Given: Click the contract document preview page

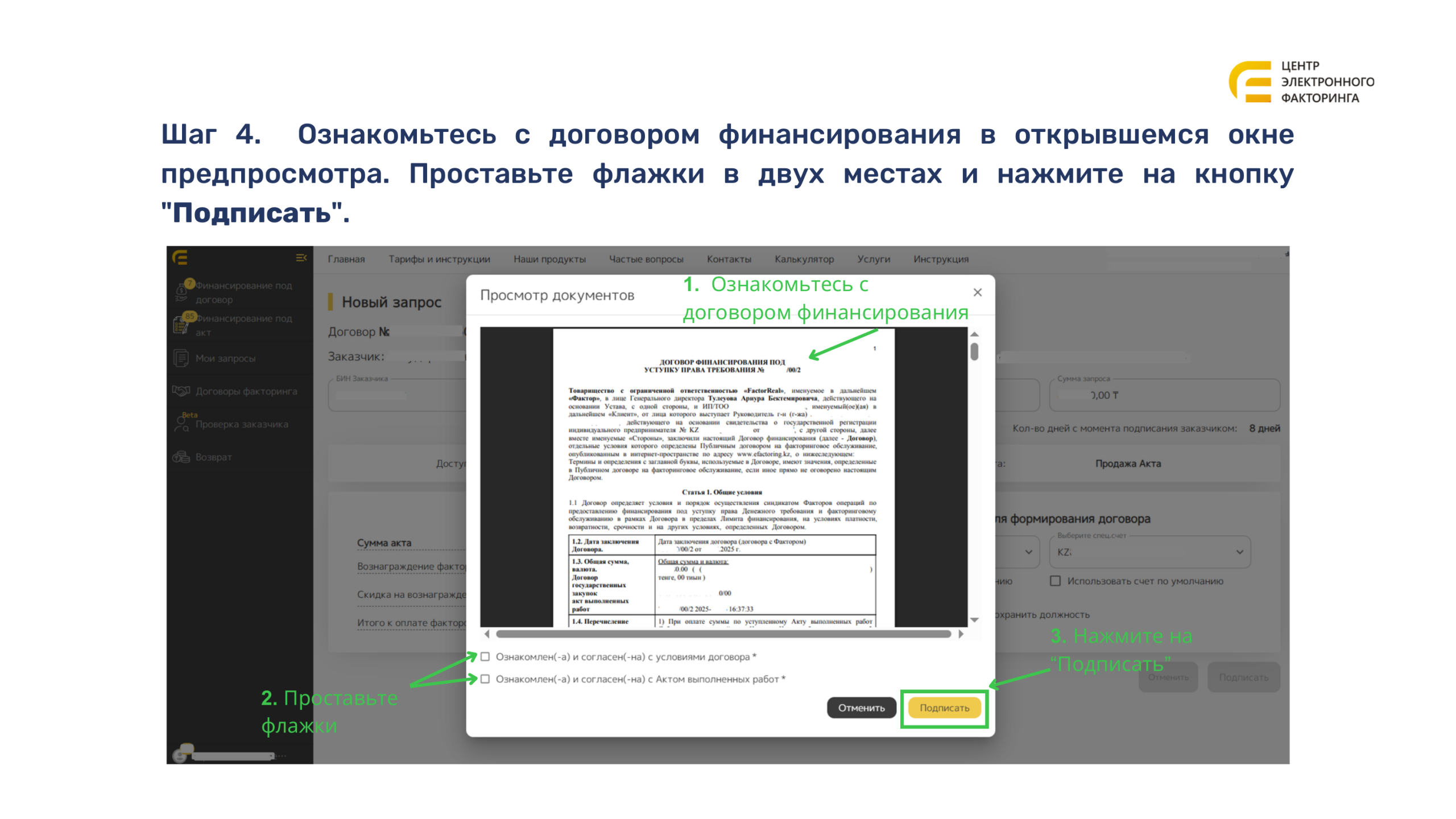Looking at the screenshot, I should point(723,478).
